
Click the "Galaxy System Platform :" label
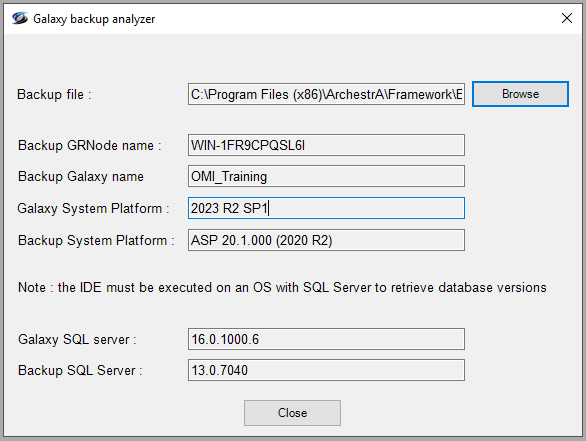93,209
